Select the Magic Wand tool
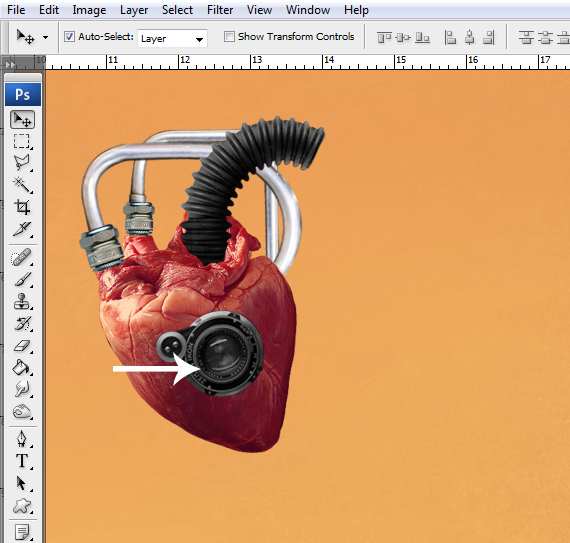Screen dimensions: 570x543 click(22, 185)
